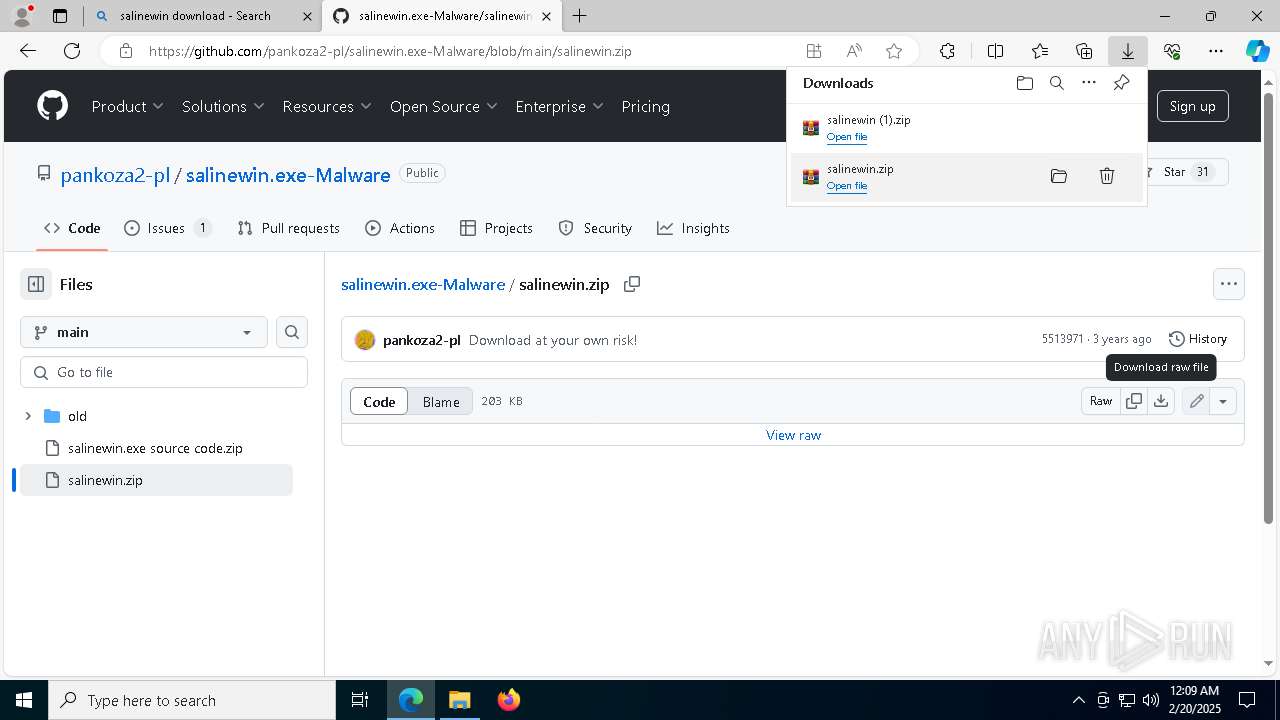Image resolution: width=1280 pixels, height=720 pixels.
Task: Pin the Downloads panel
Action: (1121, 83)
